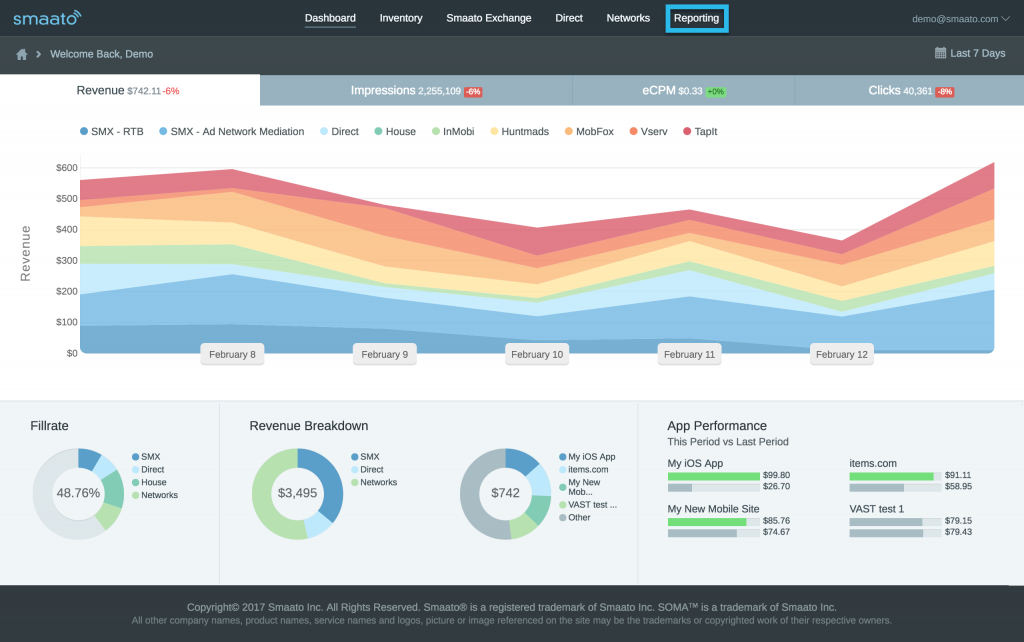Open items.com in App Performance
Viewport: 1024px width, 642px height.
point(873,463)
